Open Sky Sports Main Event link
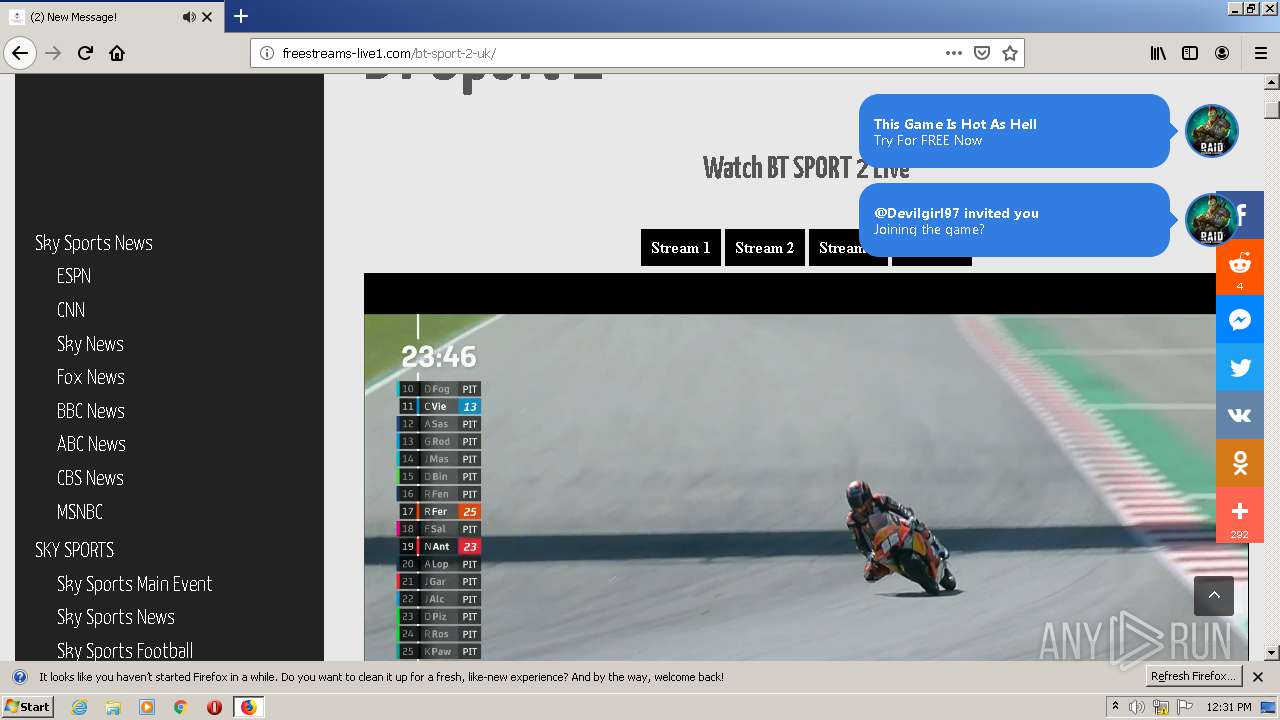1280x720 pixels. 135,584
